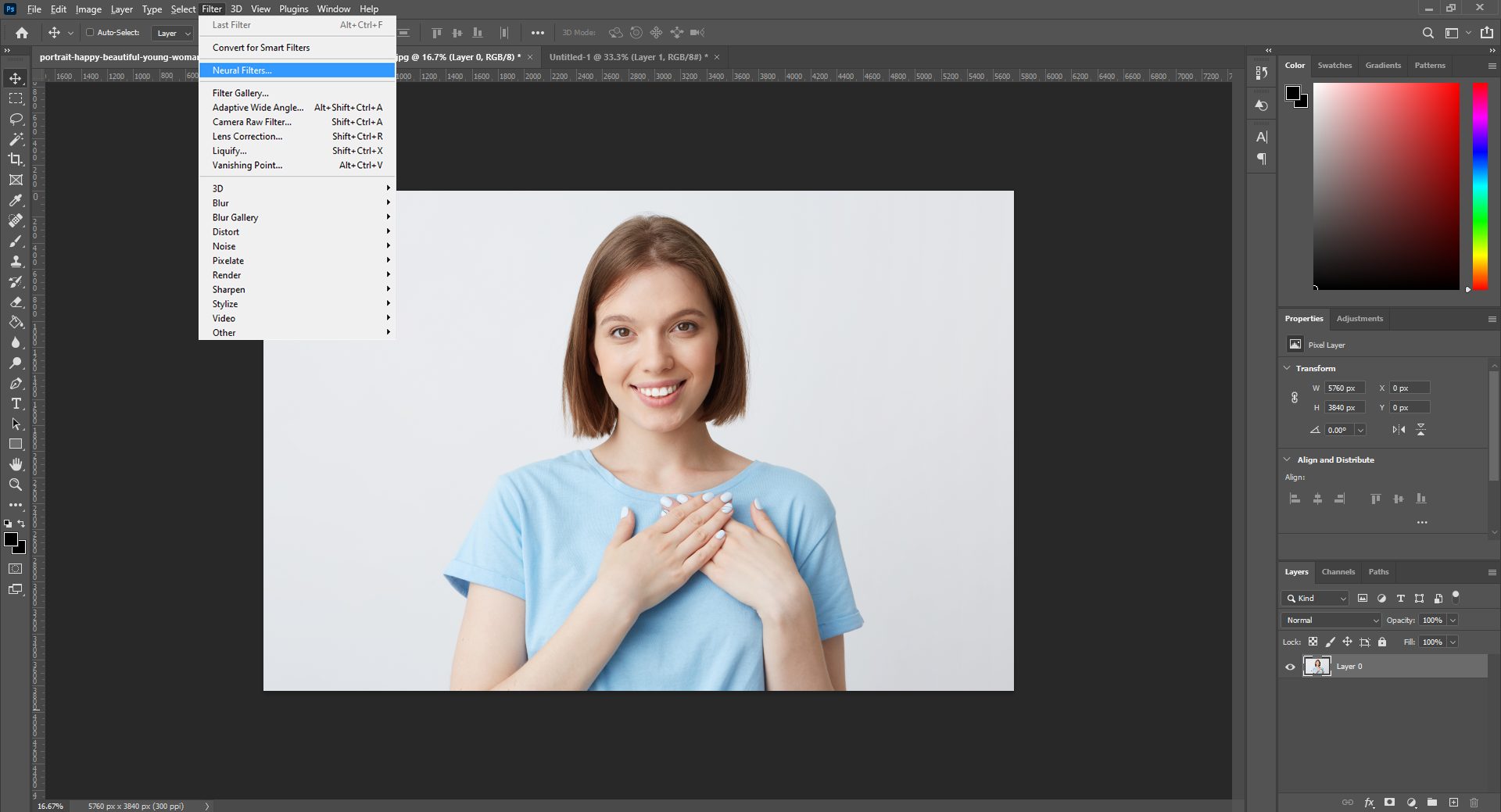Open Filter Gallery from the menu
The image size is (1501, 812).
click(240, 93)
